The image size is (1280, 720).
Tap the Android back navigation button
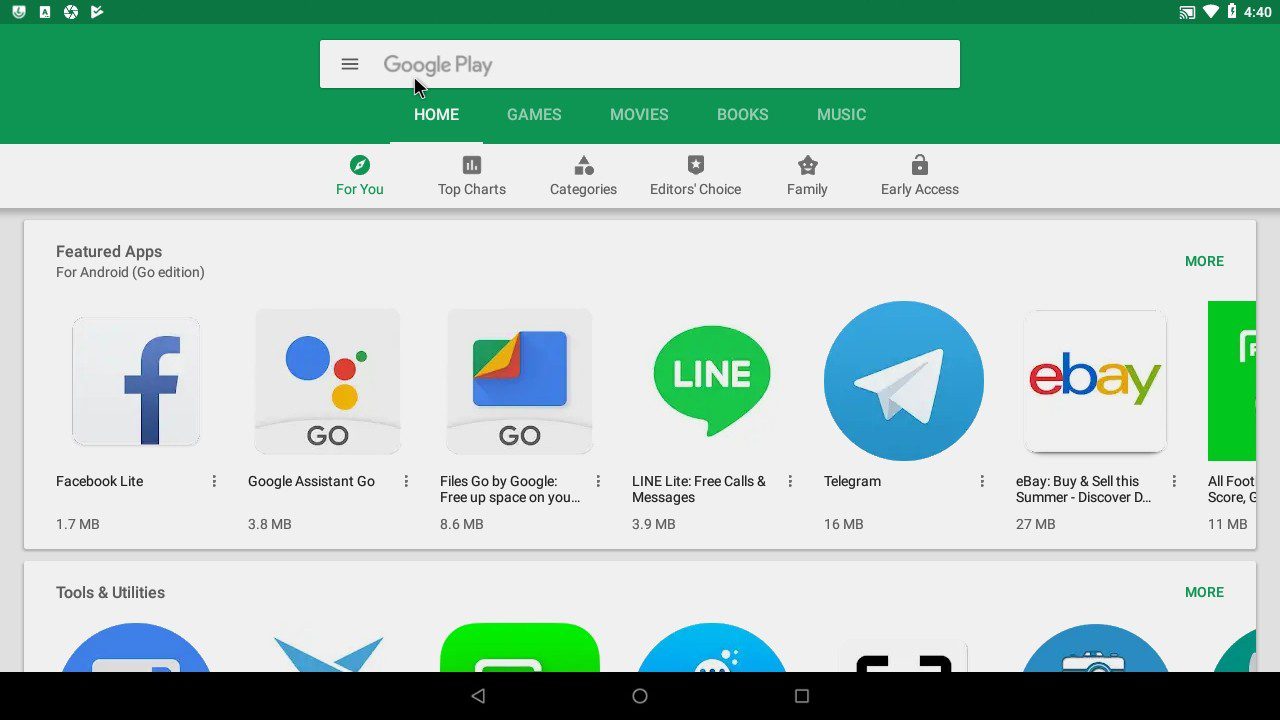(x=478, y=696)
